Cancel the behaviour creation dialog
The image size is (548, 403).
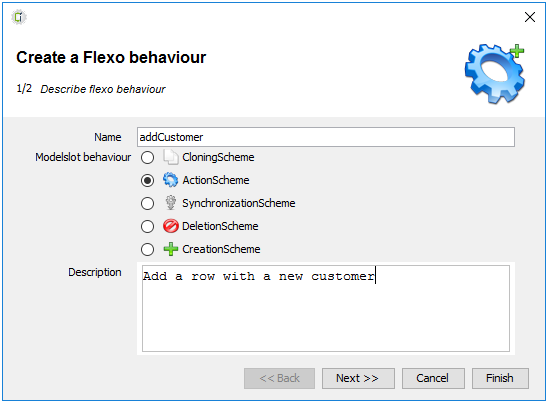click(x=433, y=378)
